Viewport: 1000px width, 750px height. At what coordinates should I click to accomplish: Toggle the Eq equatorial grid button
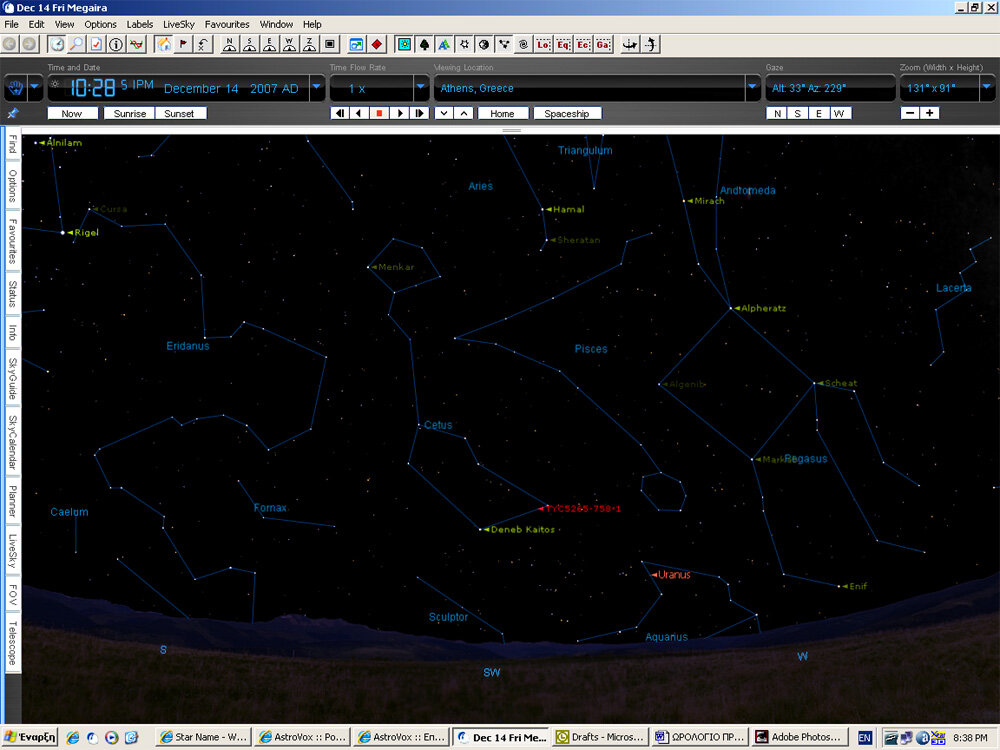point(564,44)
